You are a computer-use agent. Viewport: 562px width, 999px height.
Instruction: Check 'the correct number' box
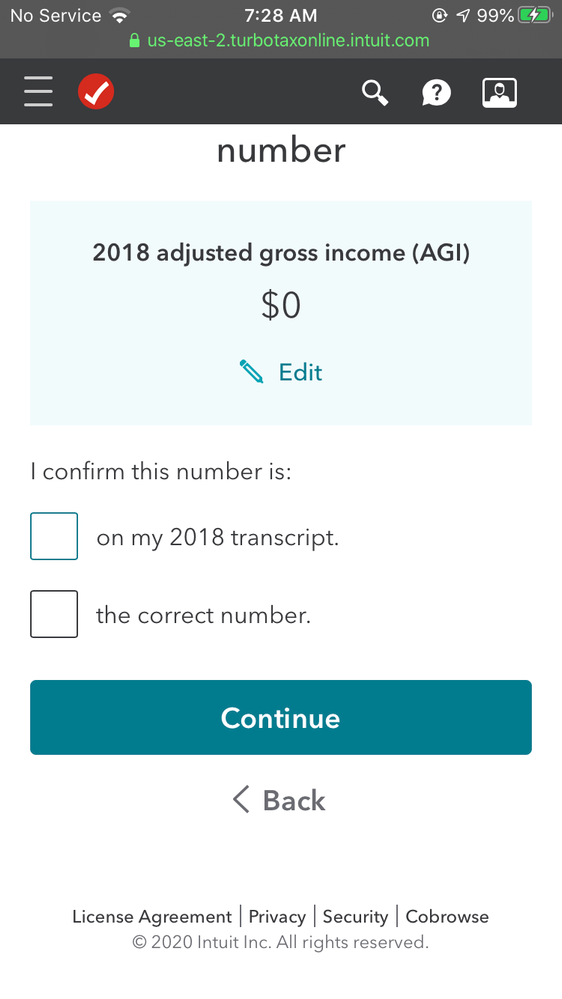point(54,614)
